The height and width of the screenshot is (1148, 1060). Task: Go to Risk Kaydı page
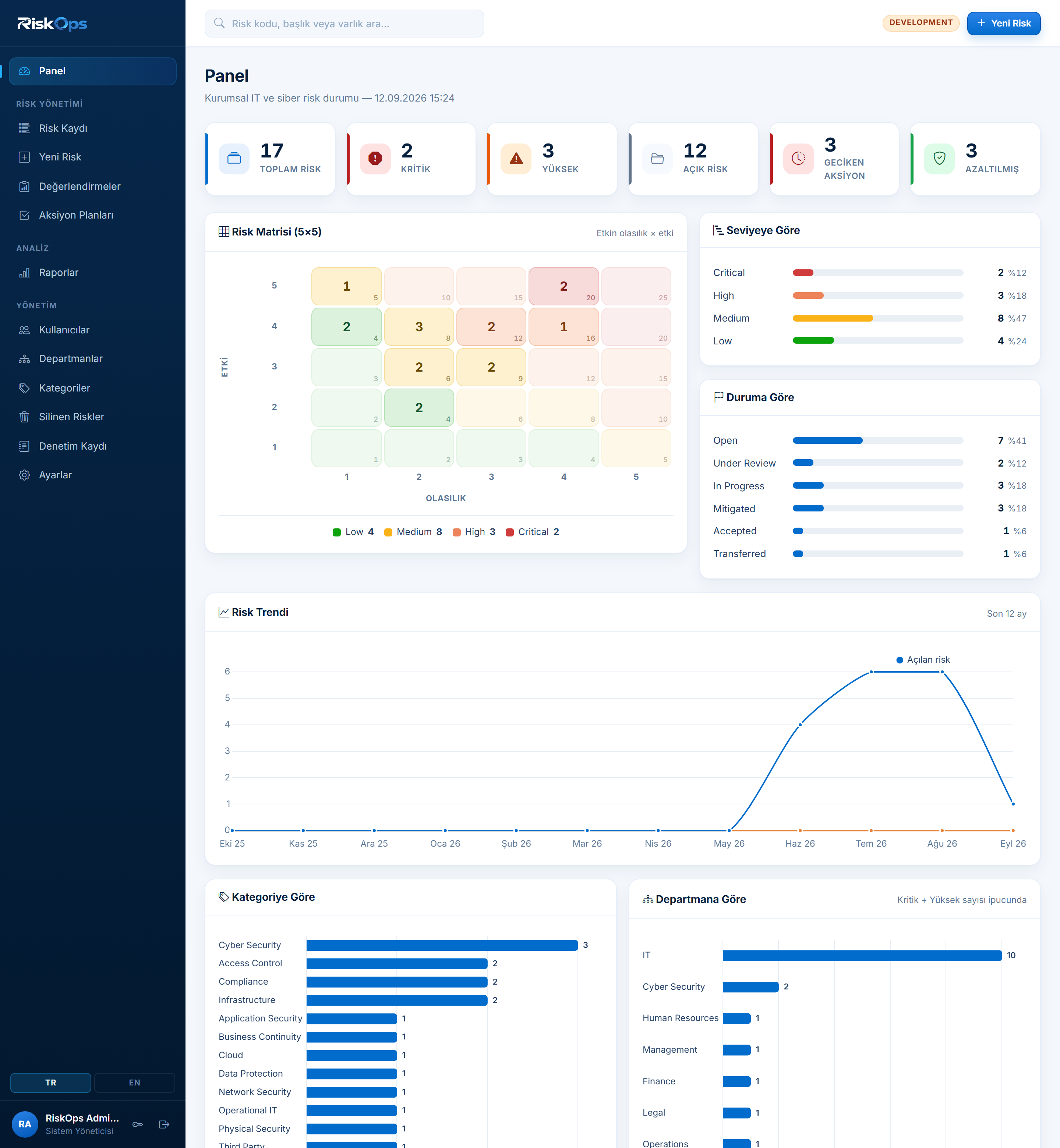(92, 128)
